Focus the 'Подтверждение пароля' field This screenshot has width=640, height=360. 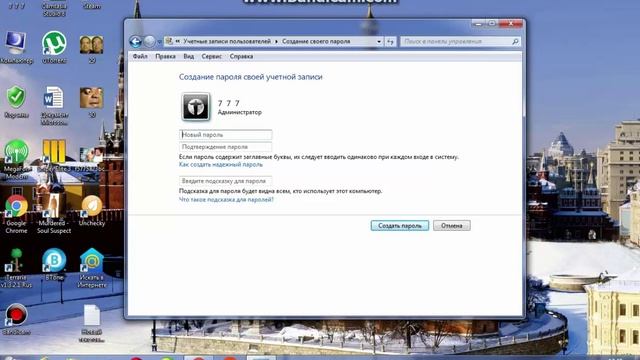[225, 147]
